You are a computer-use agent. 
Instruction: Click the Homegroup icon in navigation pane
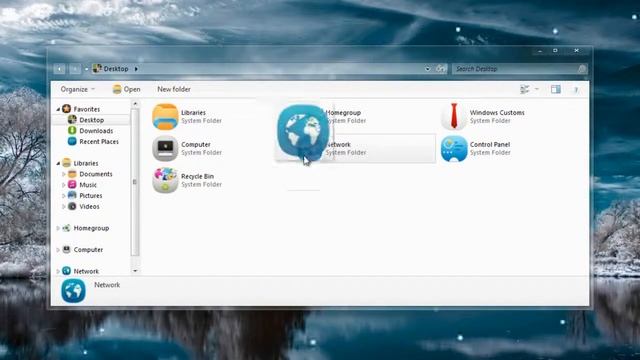(x=67, y=228)
